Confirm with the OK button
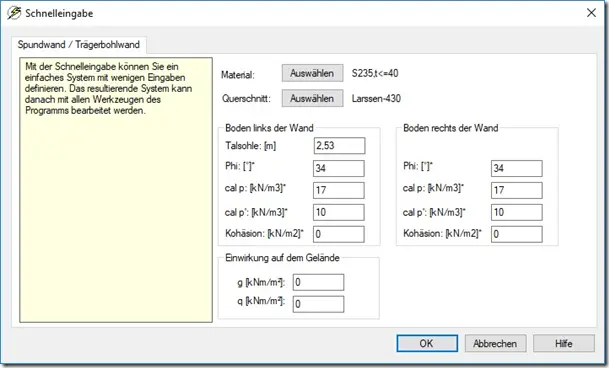Viewport: 609px width, 368px height. pyautogui.click(x=427, y=344)
